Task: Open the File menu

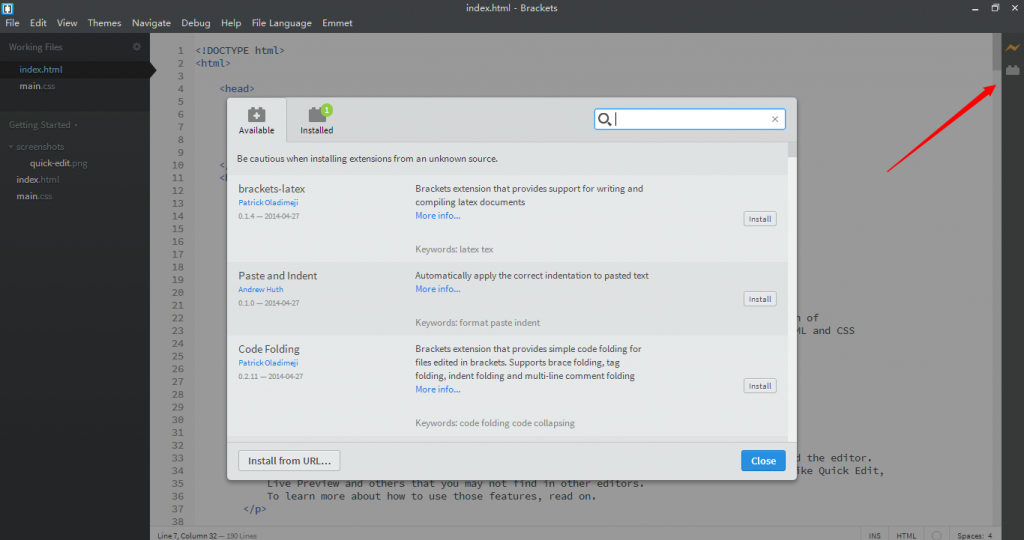Action: coord(12,23)
